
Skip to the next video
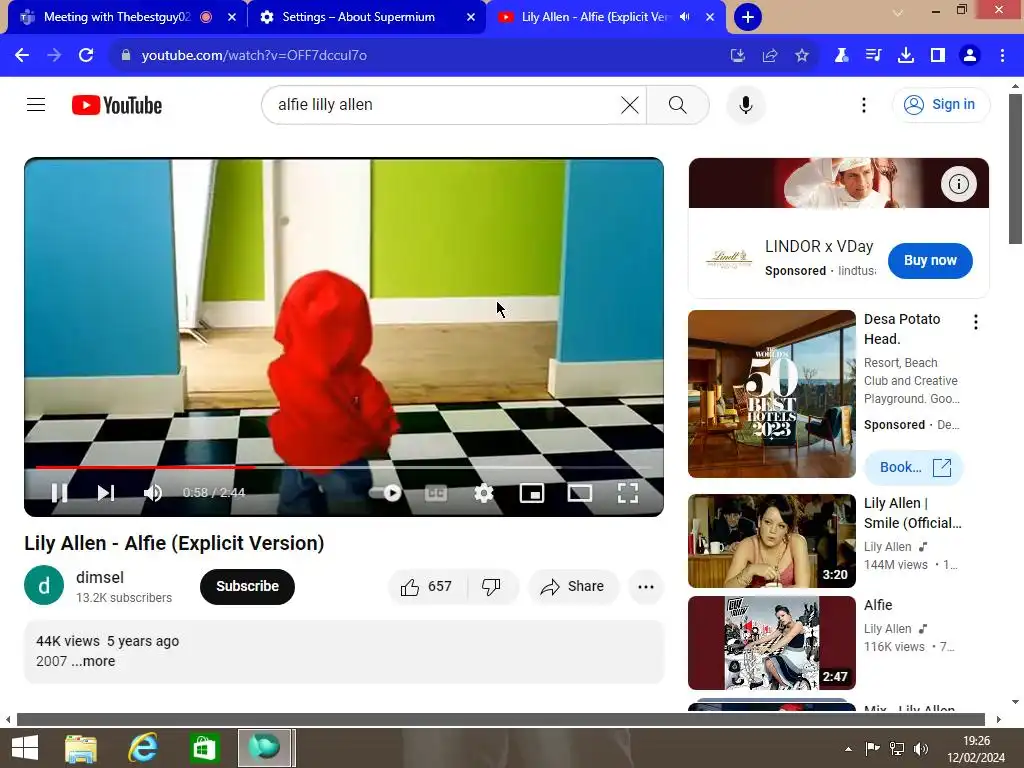coord(106,492)
